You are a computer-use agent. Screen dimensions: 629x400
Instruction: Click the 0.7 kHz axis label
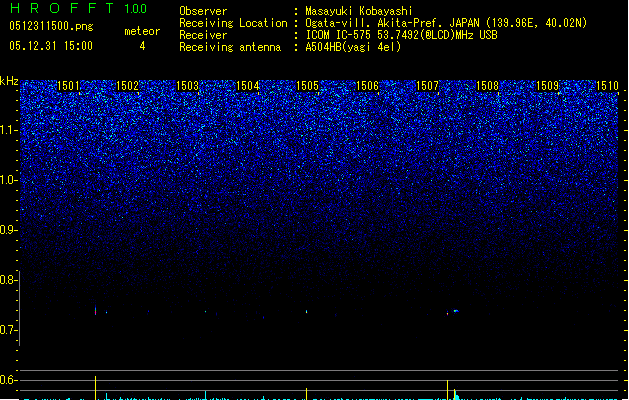tap(8, 330)
